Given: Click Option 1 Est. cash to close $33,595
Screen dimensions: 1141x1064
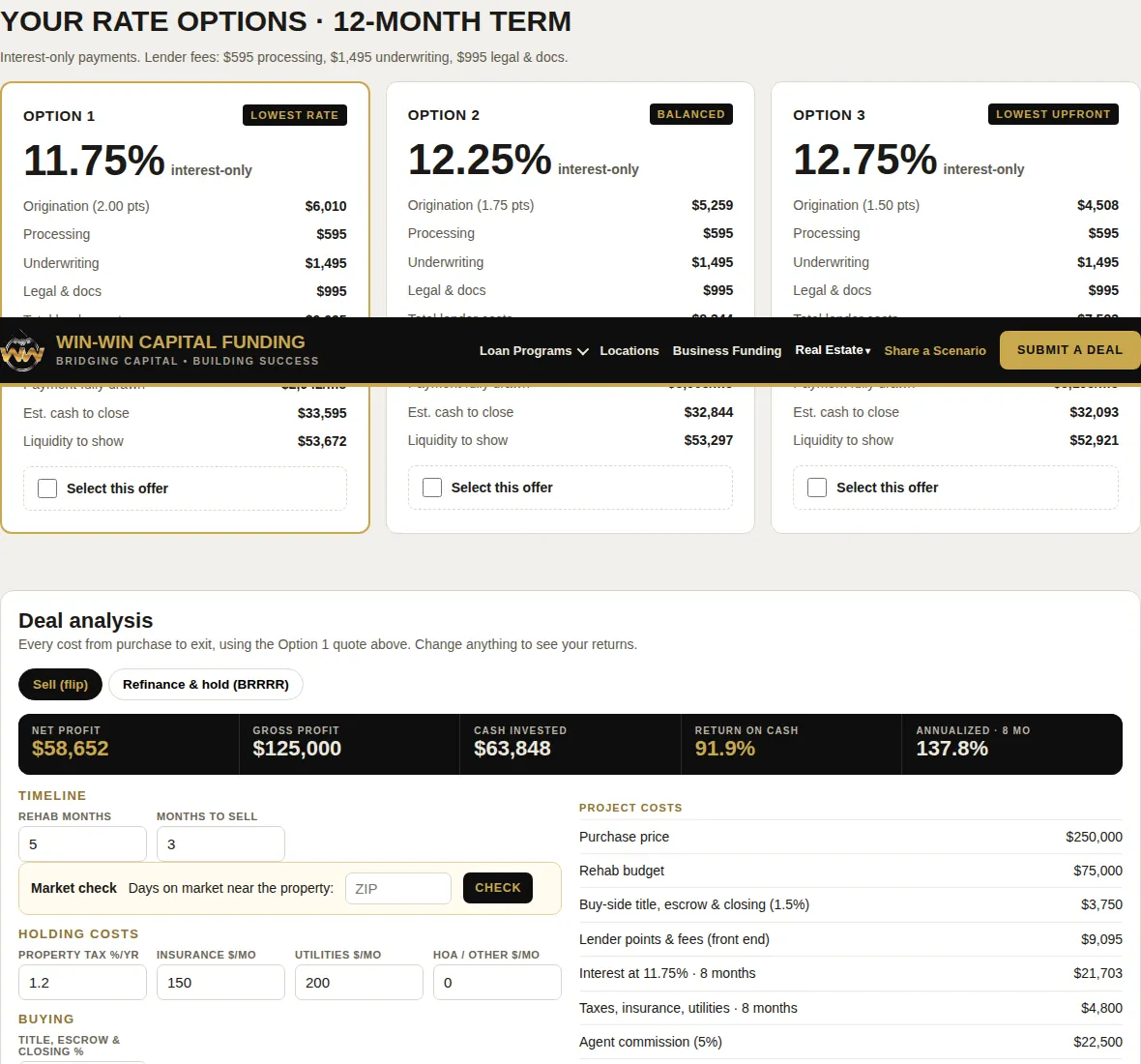Looking at the screenshot, I should click(322, 413).
